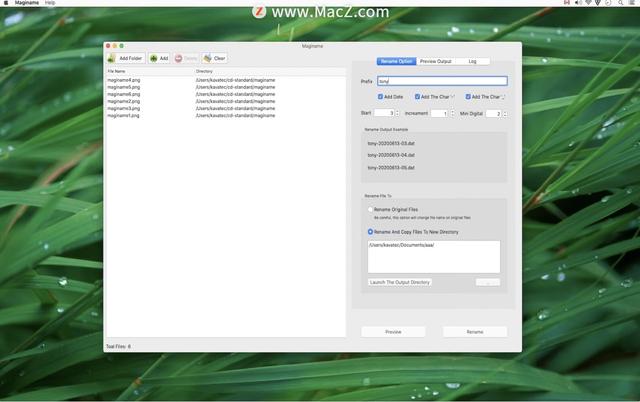The height and width of the screenshot is (402, 640).
Task: Click example output tony-20200613-04.dat
Action: [391, 155]
